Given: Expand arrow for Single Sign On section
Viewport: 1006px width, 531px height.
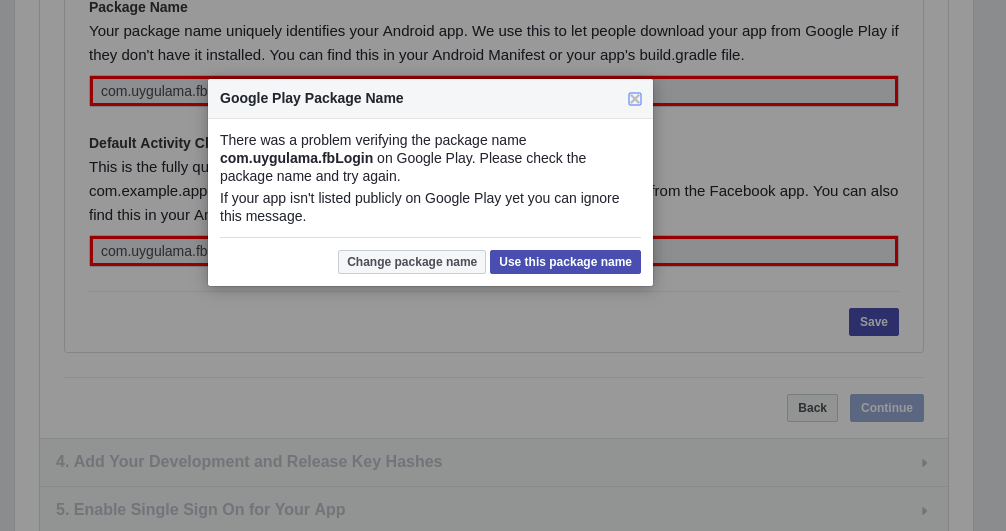Looking at the screenshot, I should pyautogui.click(x=924, y=511).
